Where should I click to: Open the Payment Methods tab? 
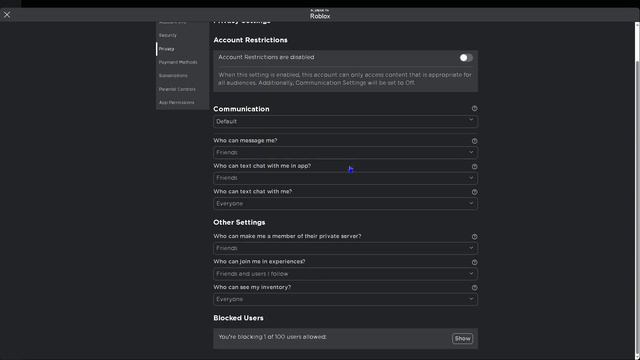[x=178, y=62]
